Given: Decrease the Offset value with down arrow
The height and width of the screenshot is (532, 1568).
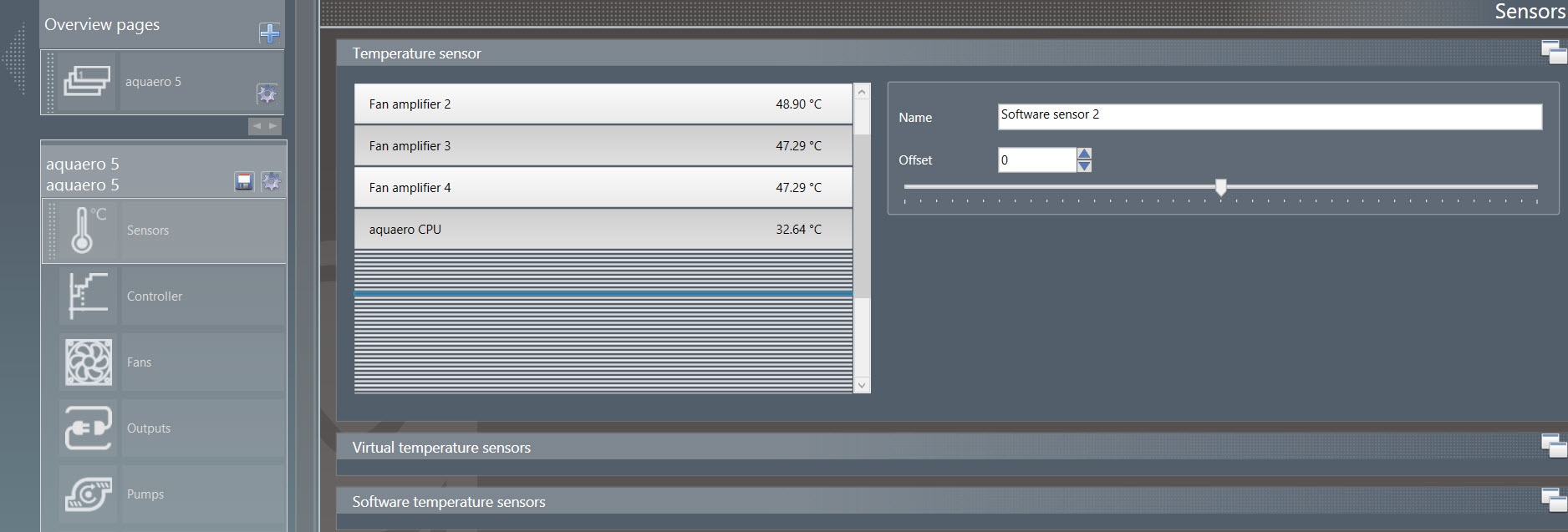Looking at the screenshot, I should (x=1084, y=165).
